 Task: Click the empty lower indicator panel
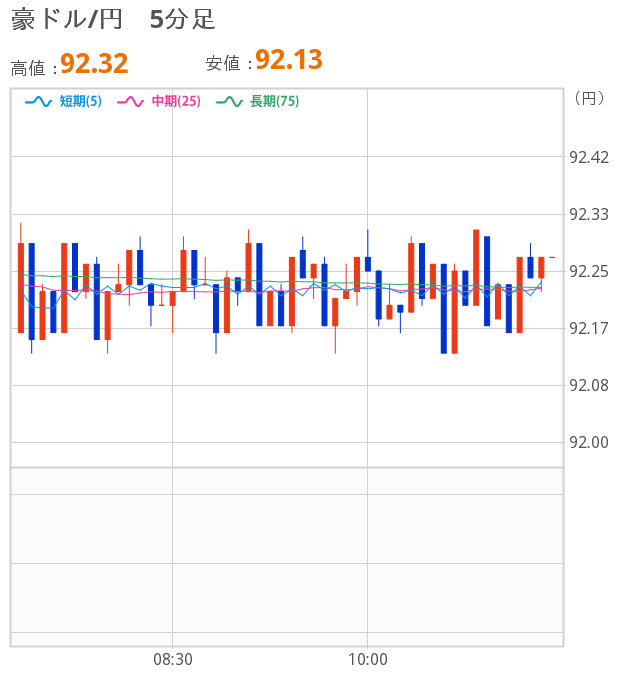click(x=286, y=555)
